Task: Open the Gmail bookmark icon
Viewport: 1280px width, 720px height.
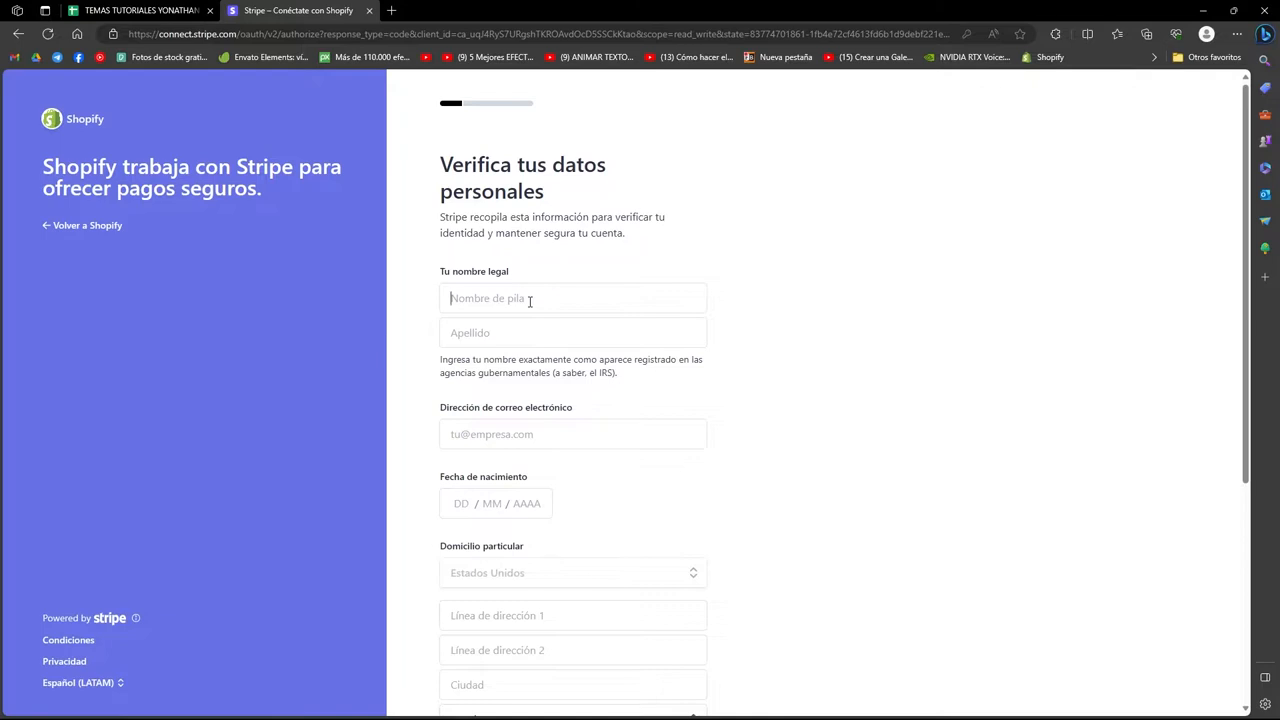Action: pos(14,57)
